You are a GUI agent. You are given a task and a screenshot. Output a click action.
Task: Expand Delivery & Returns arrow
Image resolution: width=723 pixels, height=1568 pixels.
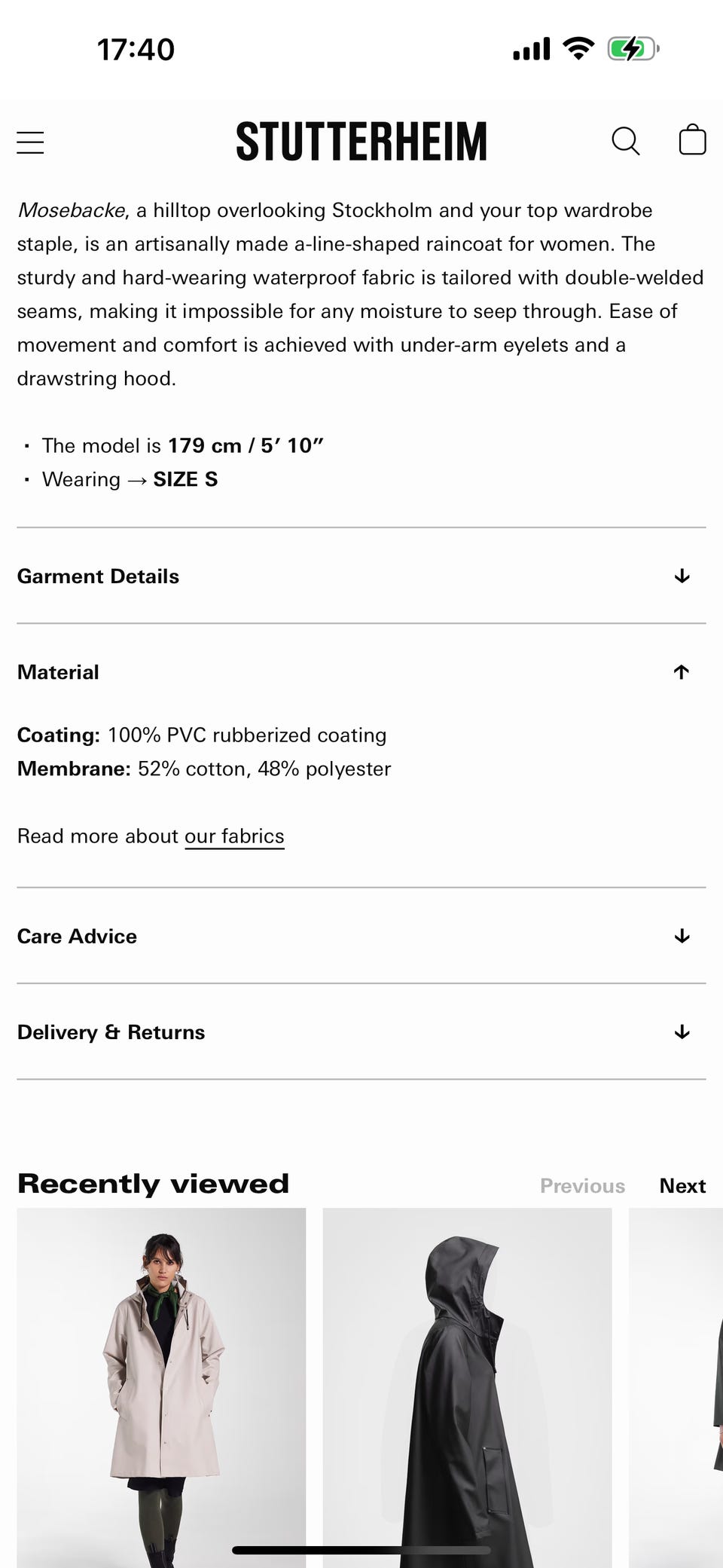coord(682,1032)
